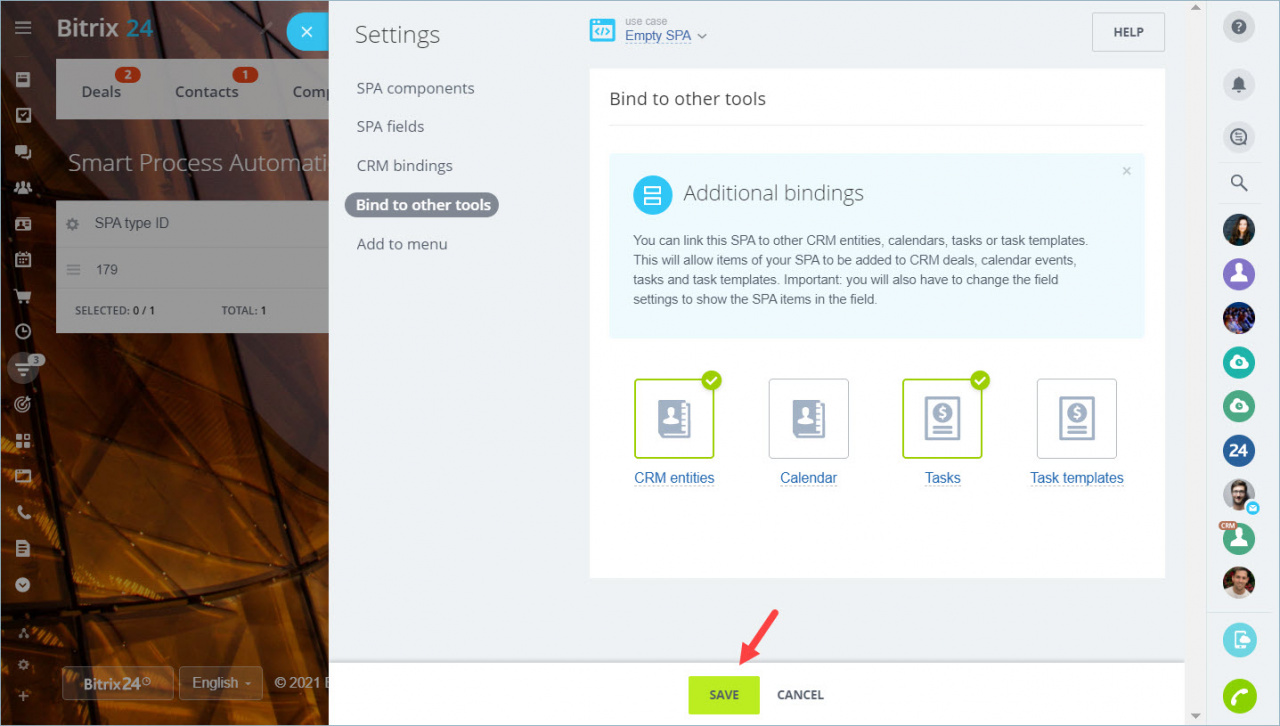Open notifications bell icon
The width and height of the screenshot is (1280, 726).
(1239, 85)
